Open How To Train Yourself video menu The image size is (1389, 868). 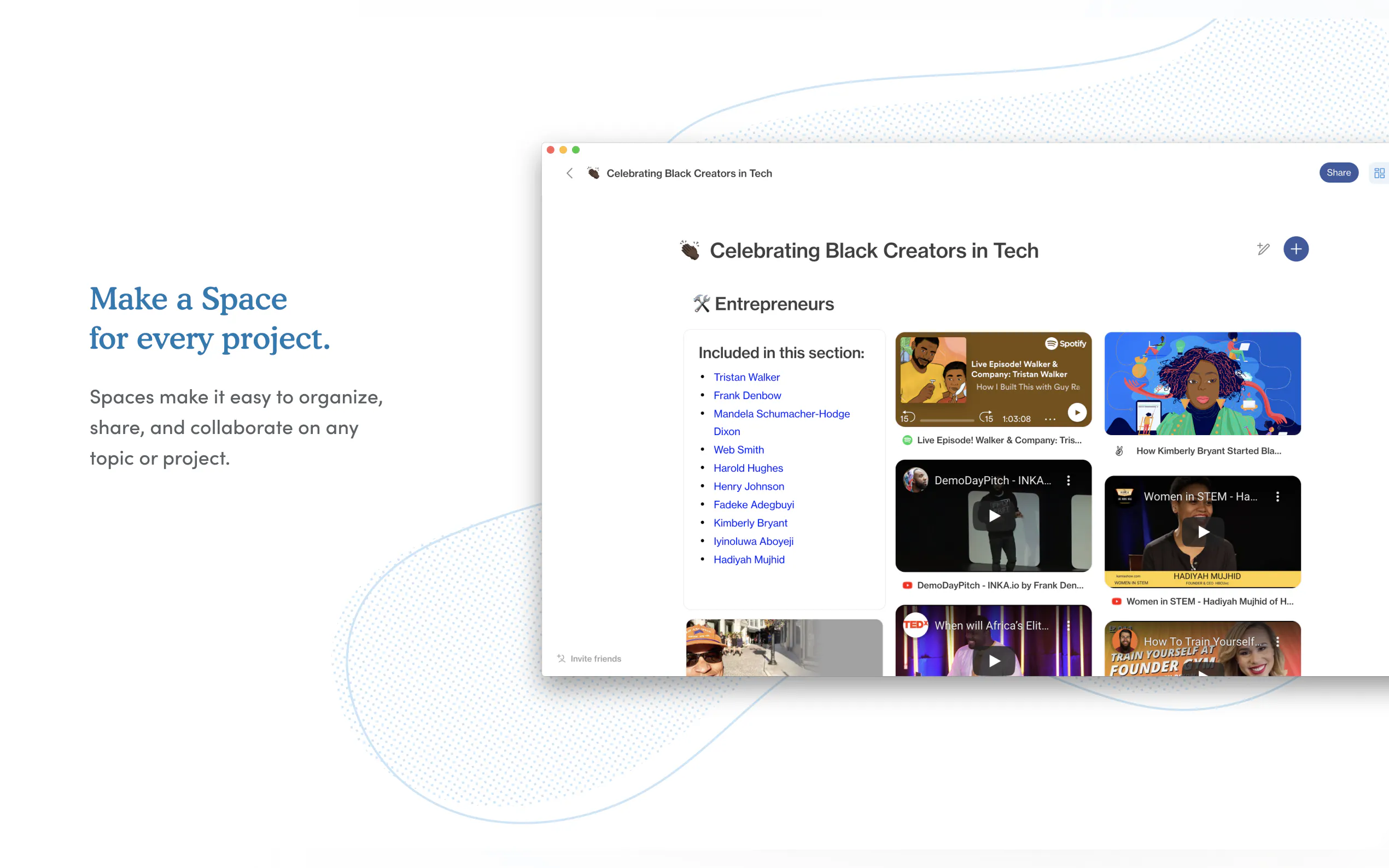click(1277, 642)
